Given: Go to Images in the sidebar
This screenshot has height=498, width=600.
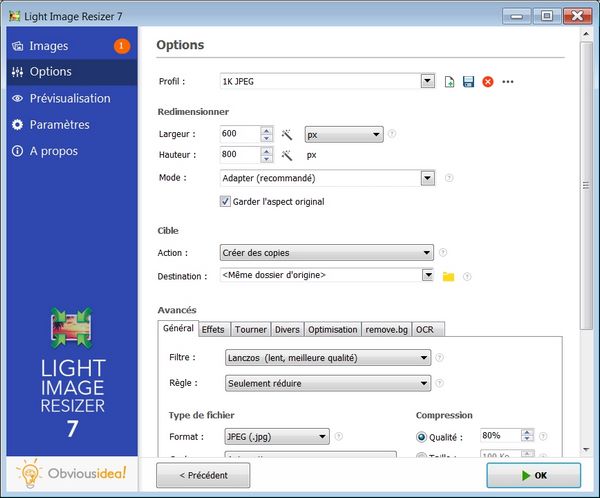Looking at the screenshot, I should pyautogui.click(x=72, y=46).
